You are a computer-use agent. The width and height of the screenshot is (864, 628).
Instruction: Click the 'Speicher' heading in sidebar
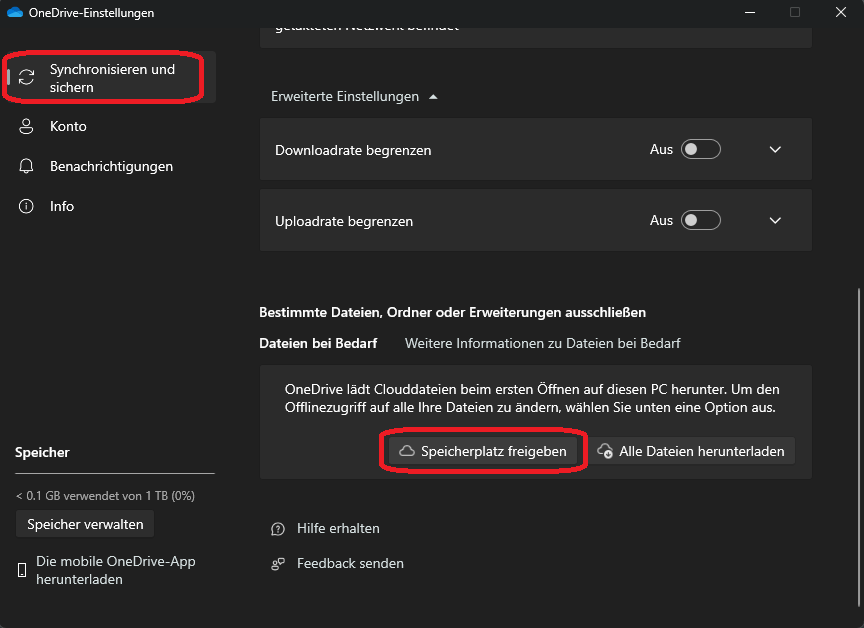pos(42,452)
